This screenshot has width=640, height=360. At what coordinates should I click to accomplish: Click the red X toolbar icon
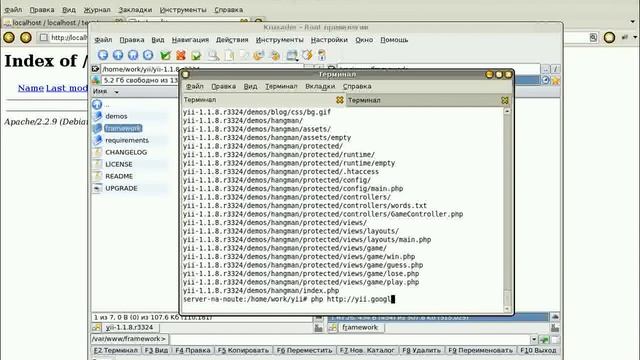181,55
